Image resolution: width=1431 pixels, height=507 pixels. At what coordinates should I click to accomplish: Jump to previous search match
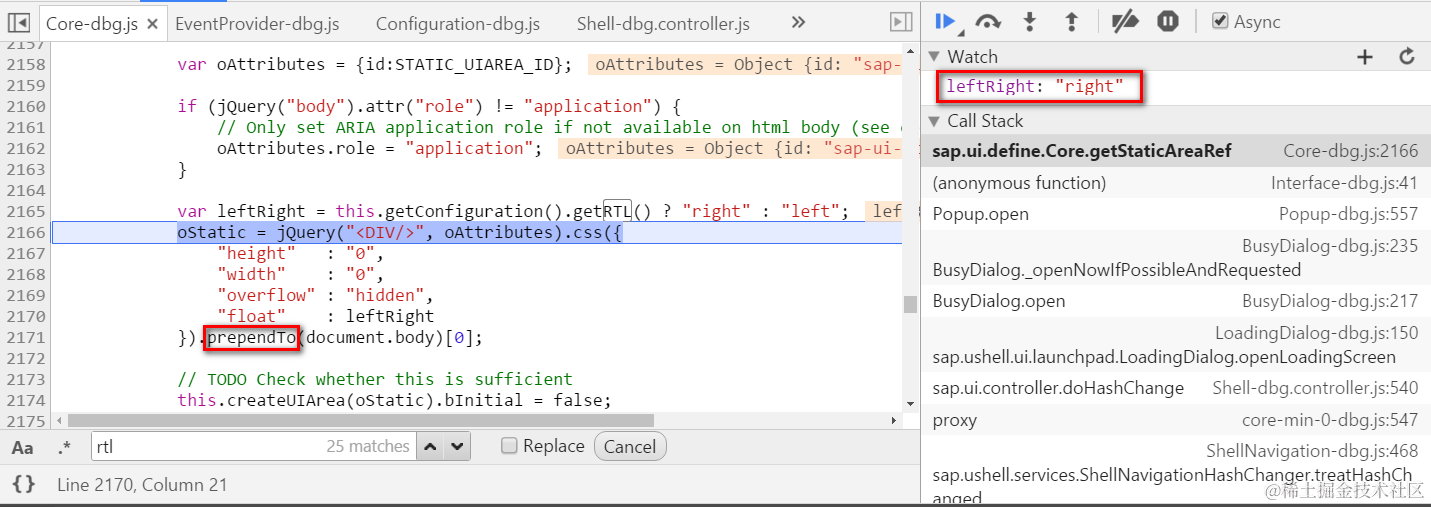429,446
